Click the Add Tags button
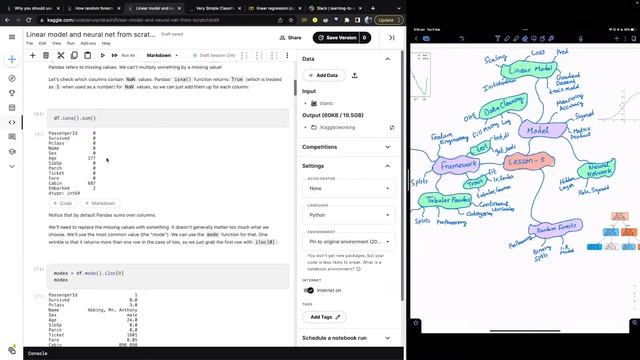 (x=324, y=317)
